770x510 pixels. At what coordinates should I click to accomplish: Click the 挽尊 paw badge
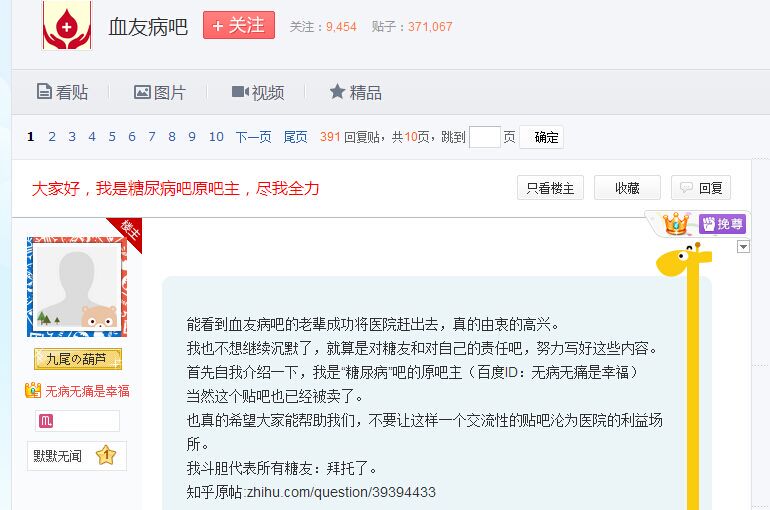coord(722,224)
